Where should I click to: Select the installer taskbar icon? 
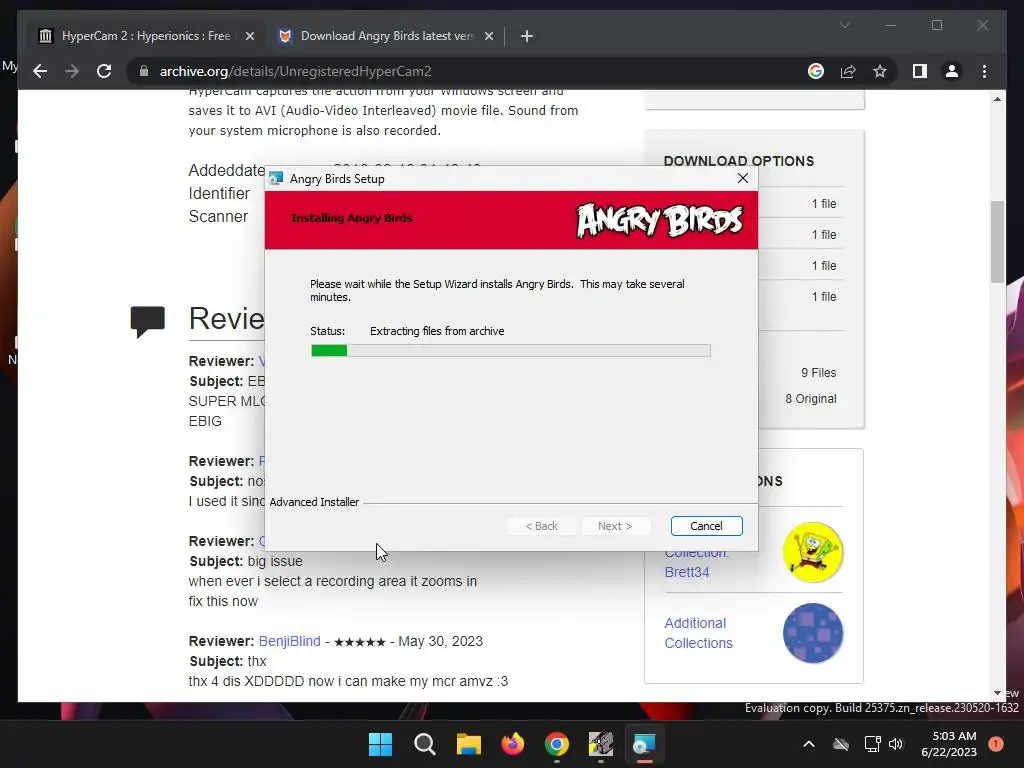(645, 744)
